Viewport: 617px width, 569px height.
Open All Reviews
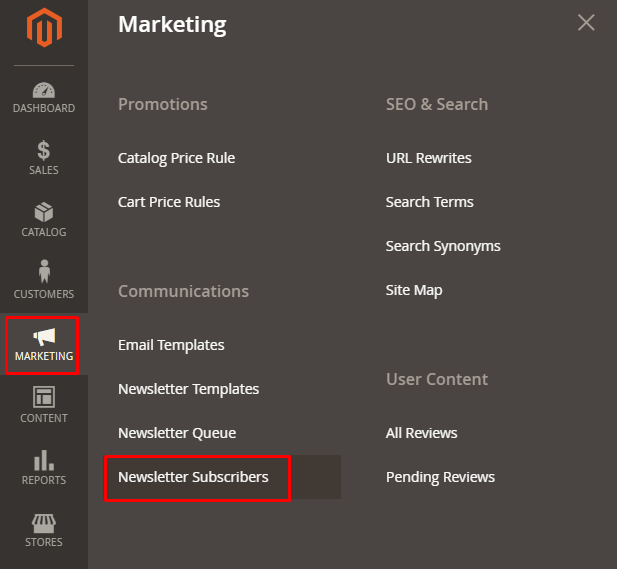(x=421, y=433)
